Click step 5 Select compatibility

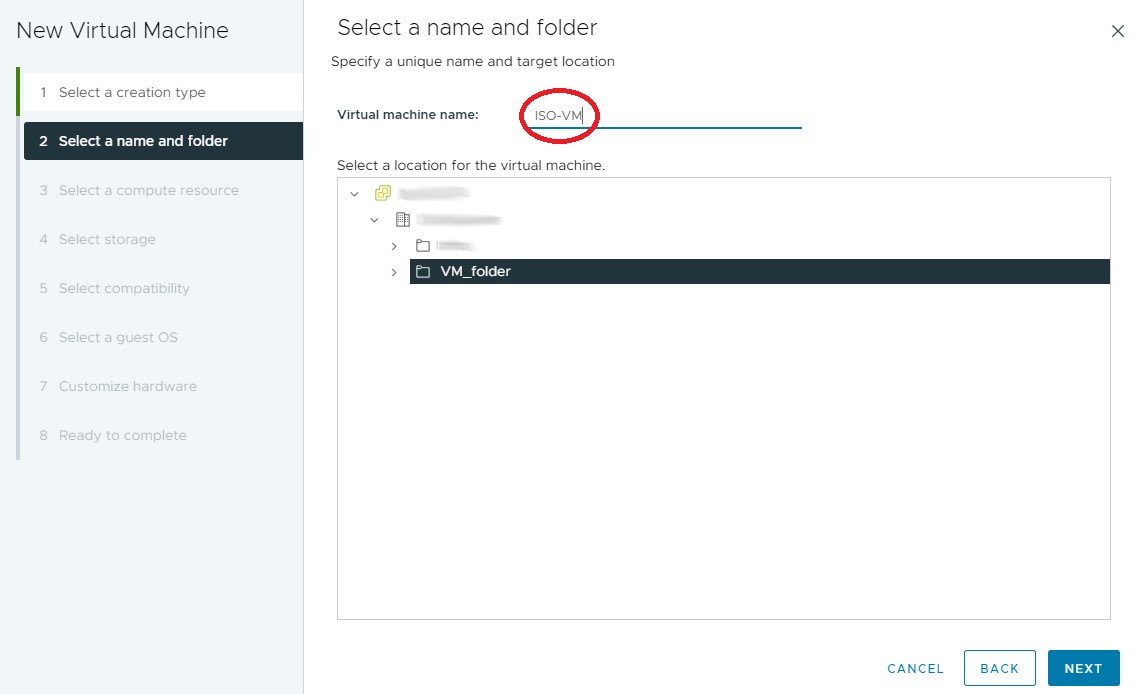(124, 288)
